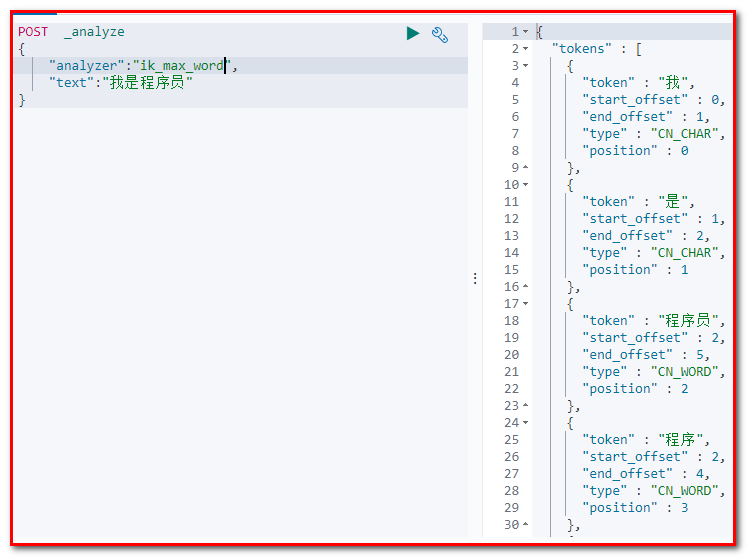Collapse the "tokens" array at line 2
The height and width of the screenshot is (557, 747).
coord(526,49)
